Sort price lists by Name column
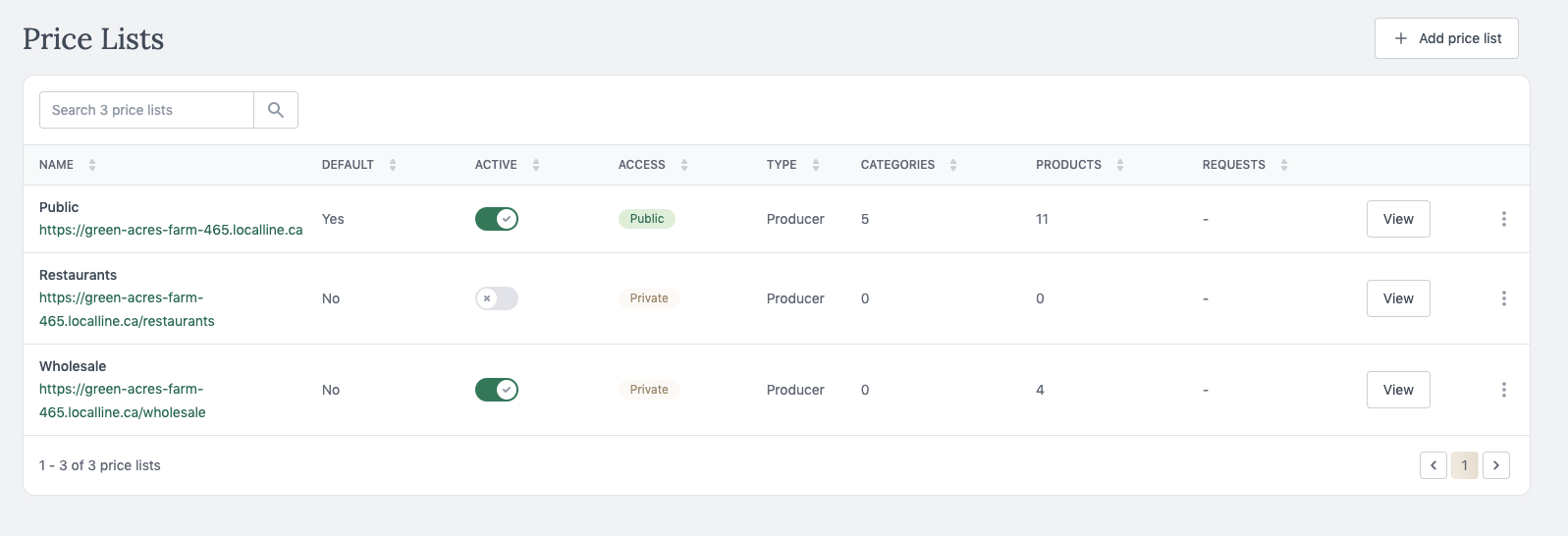Viewport: 1568px width, 536px height. point(92,165)
